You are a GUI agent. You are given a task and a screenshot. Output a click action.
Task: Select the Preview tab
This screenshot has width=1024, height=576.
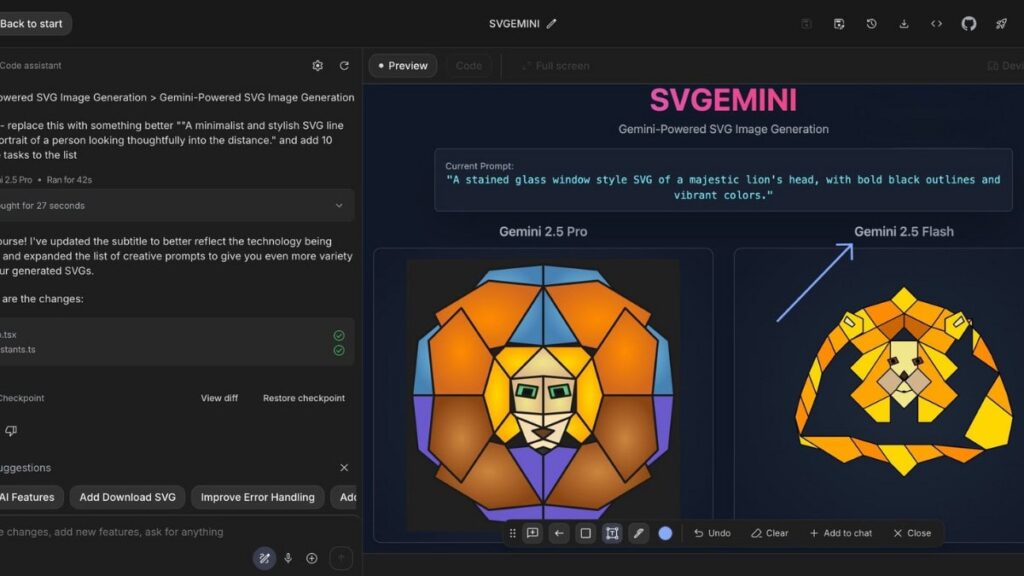coord(403,65)
